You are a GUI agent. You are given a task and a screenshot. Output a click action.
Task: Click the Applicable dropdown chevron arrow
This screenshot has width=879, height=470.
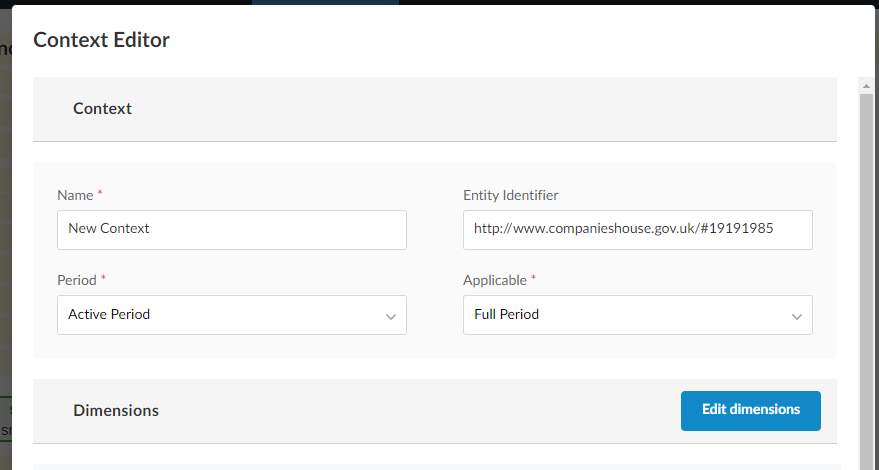point(796,316)
